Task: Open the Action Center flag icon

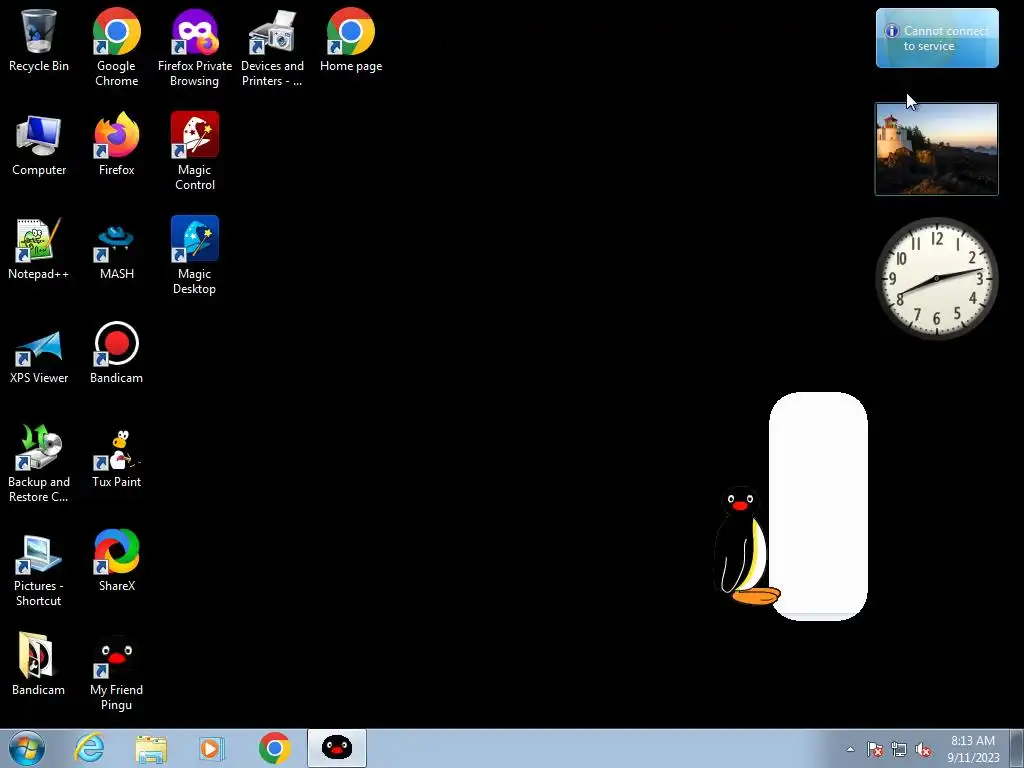Action: coord(875,749)
